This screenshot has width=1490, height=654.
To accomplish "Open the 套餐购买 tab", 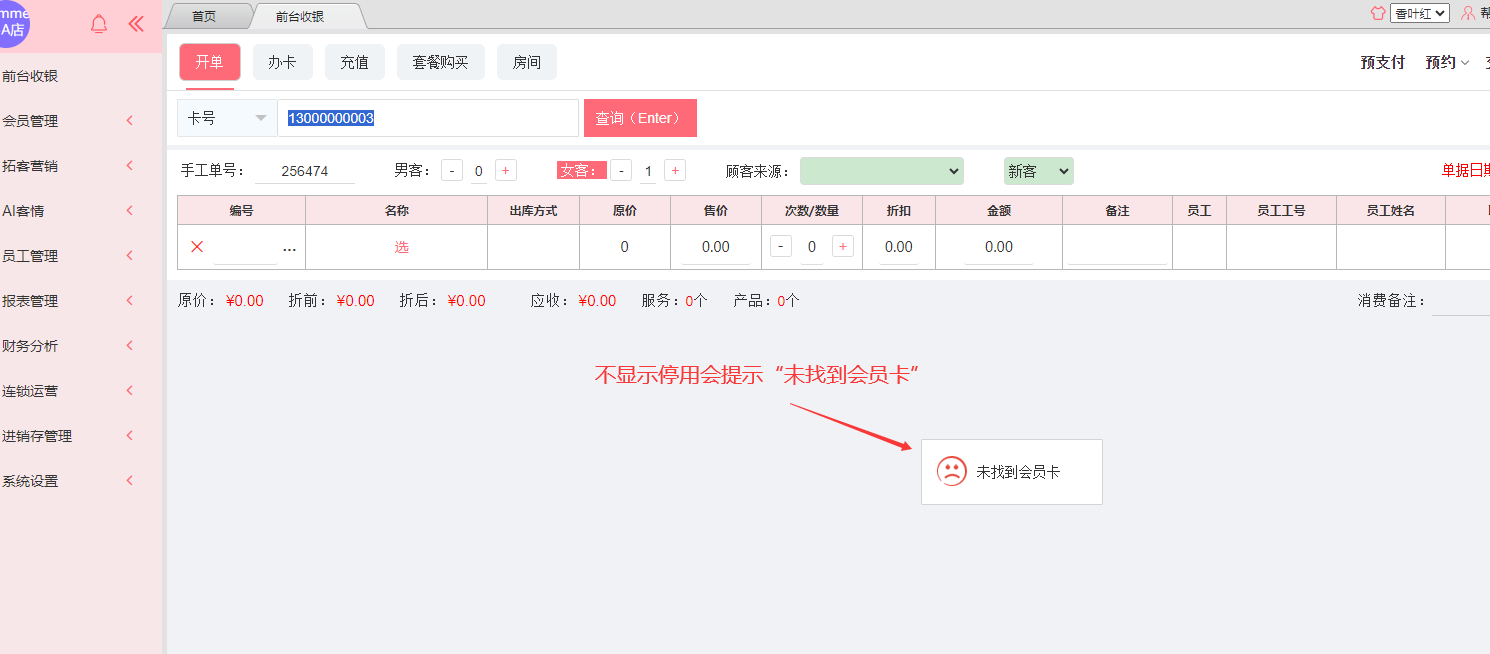I will pyautogui.click(x=440, y=62).
